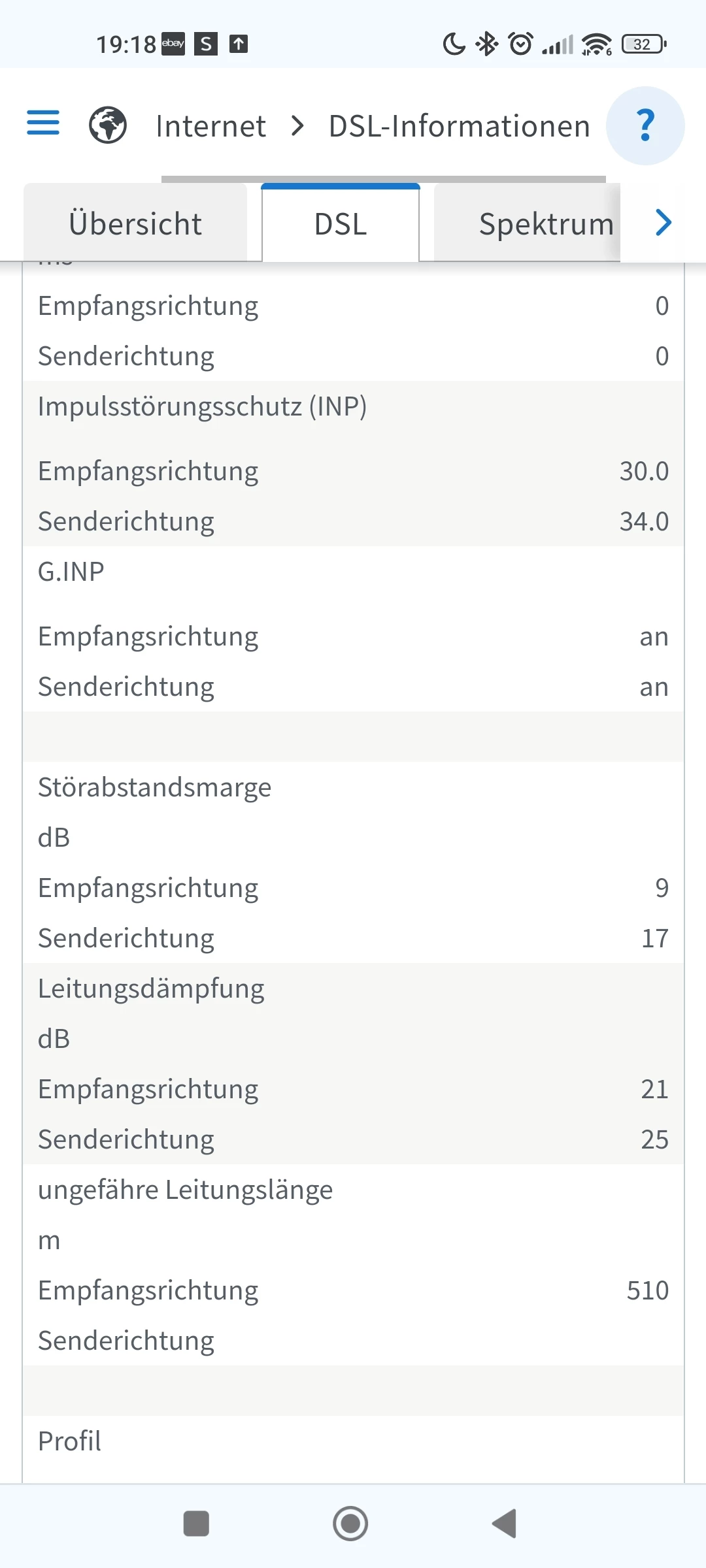The height and width of the screenshot is (1568, 706).
Task: Tap the ebay notification icon
Action: point(173,44)
